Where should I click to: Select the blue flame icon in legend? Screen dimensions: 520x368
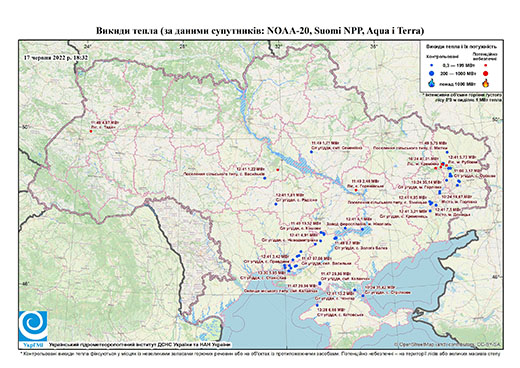432,84
